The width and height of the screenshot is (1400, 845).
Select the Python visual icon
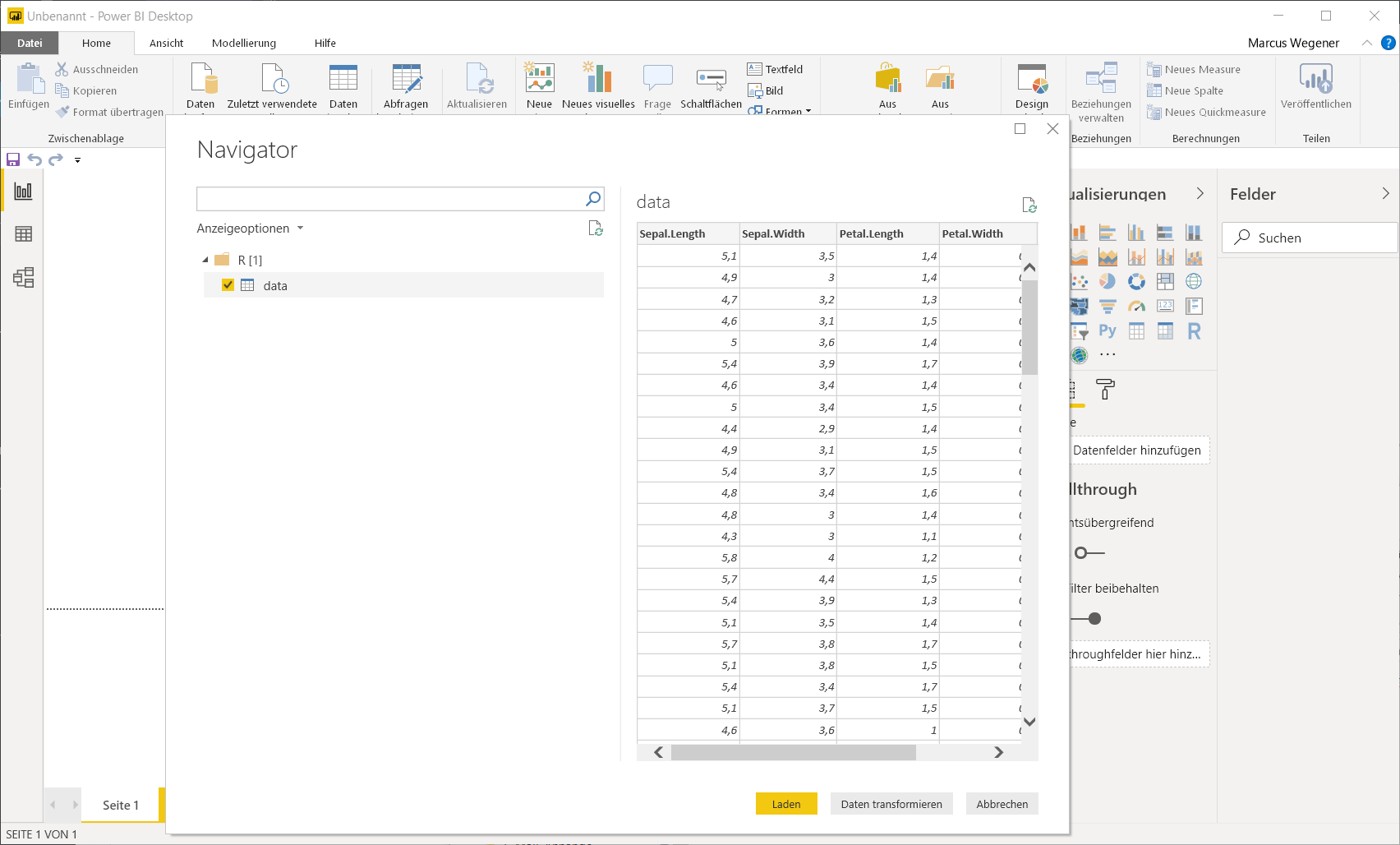coord(1108,331)
